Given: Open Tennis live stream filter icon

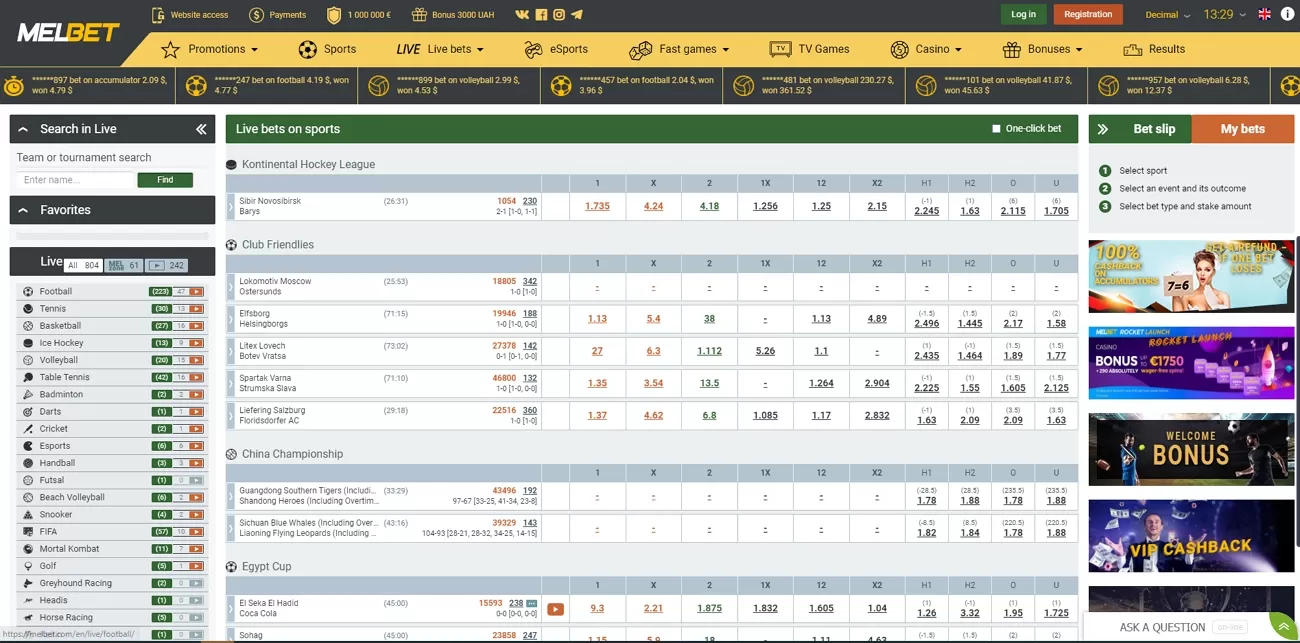Looking at the screenshot, I should (196, 309).
